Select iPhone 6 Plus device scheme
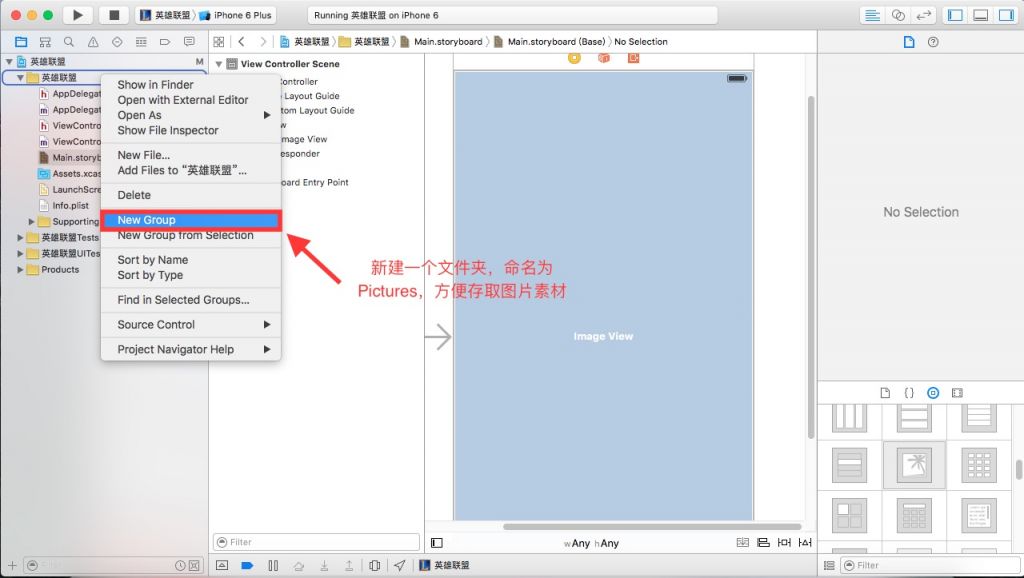The width and height of the screenshot is (1024, 578). coord(236,15)
